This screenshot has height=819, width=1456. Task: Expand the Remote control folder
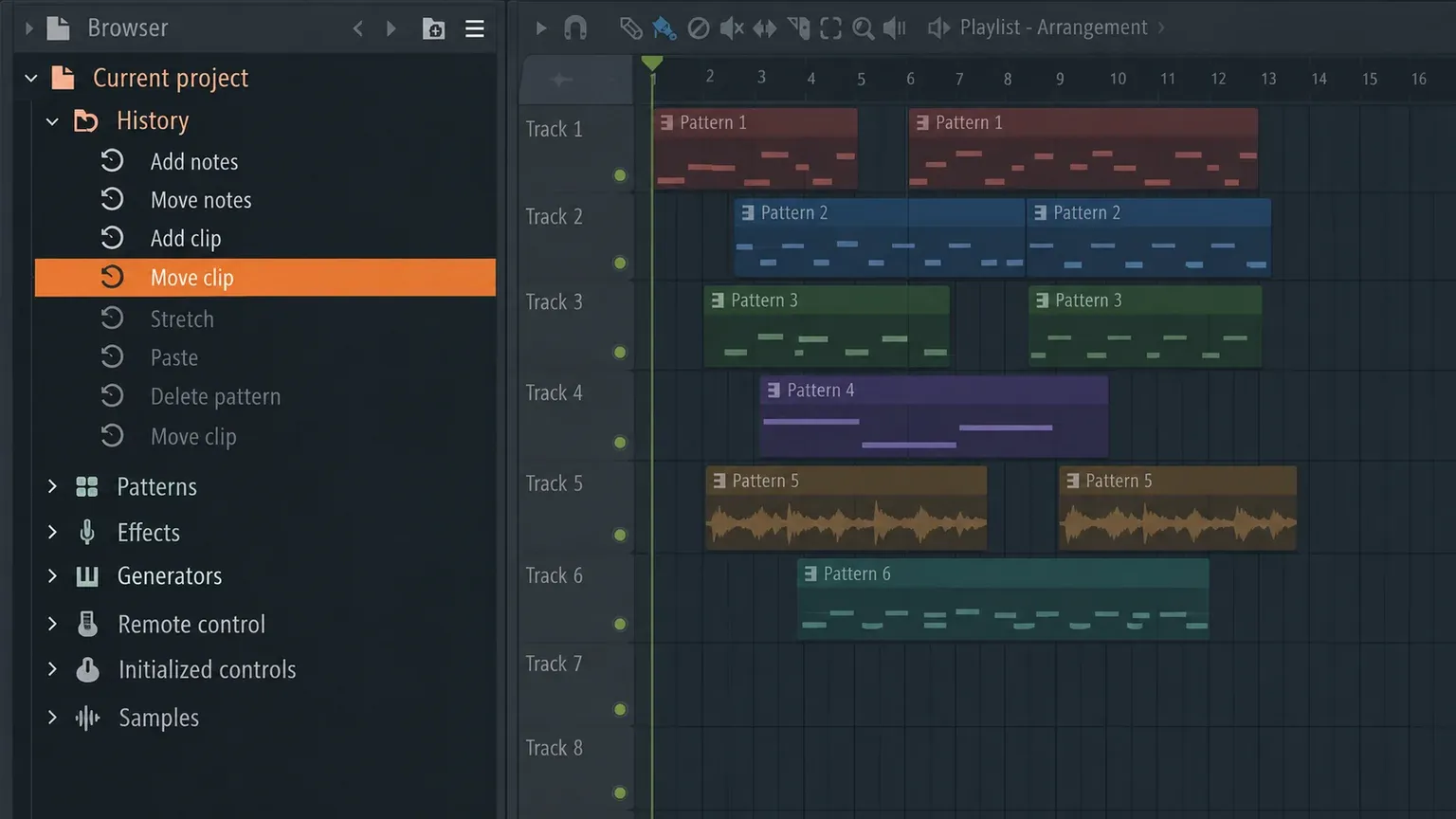tap(53, 624)
